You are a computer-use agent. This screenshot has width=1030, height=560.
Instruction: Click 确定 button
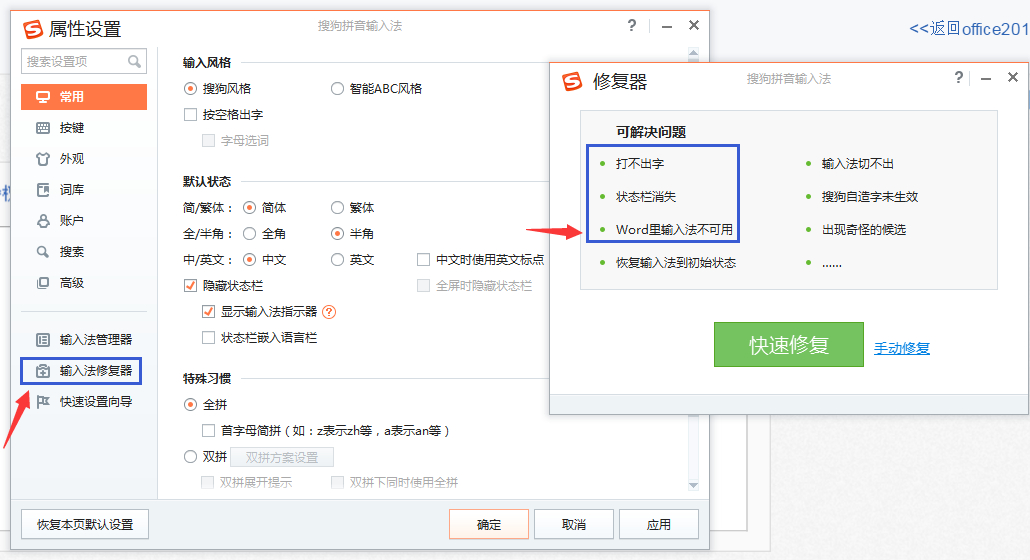coord(489,525)
